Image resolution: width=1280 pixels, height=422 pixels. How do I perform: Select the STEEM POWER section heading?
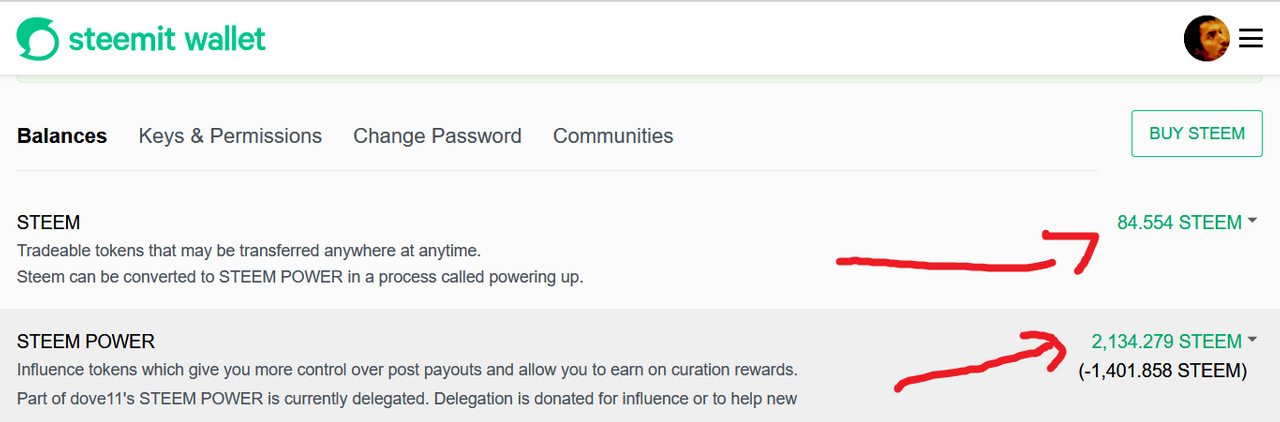pos(86,341)
